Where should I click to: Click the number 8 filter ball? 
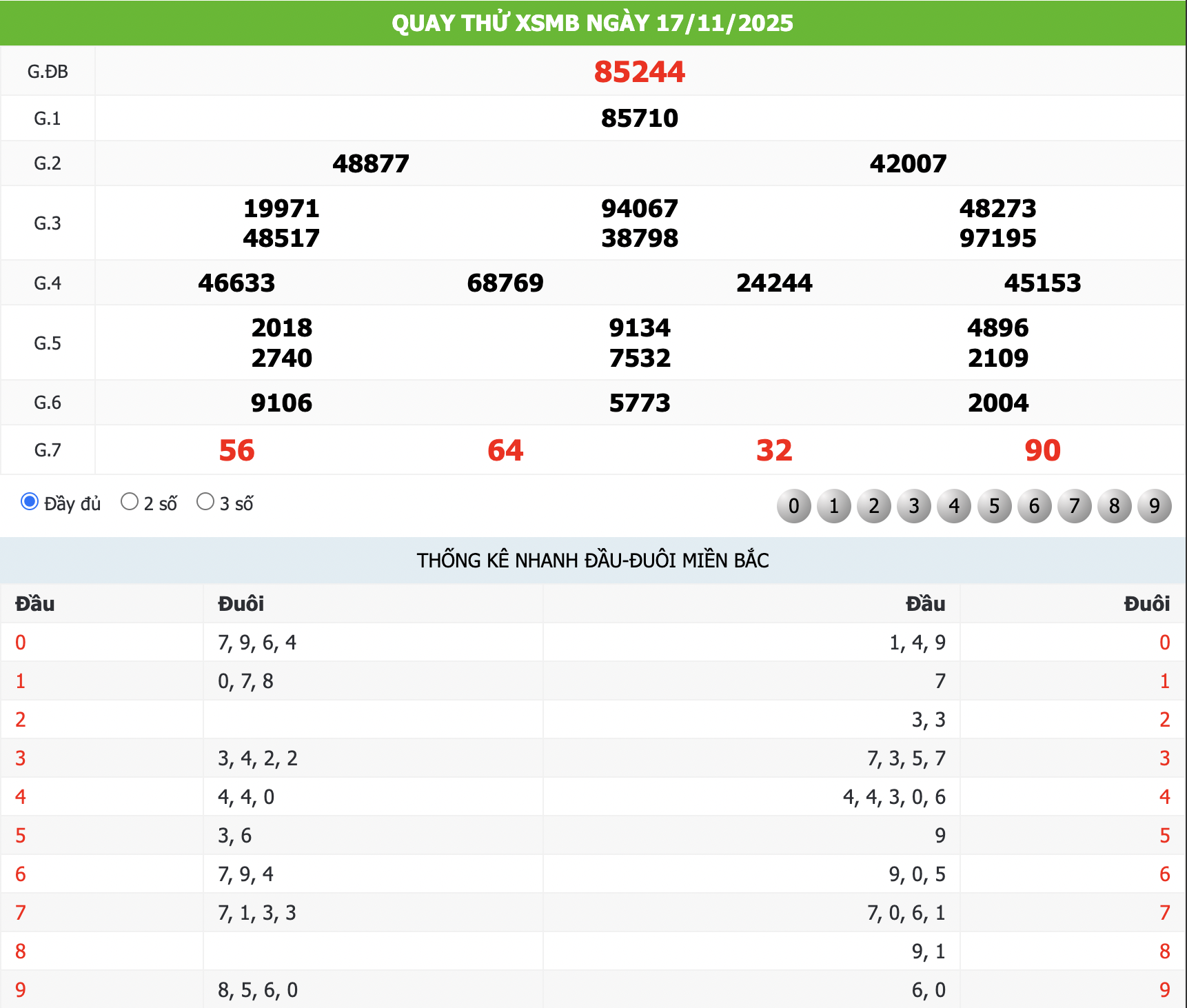pyautogui.click(x=1114, y=506)
